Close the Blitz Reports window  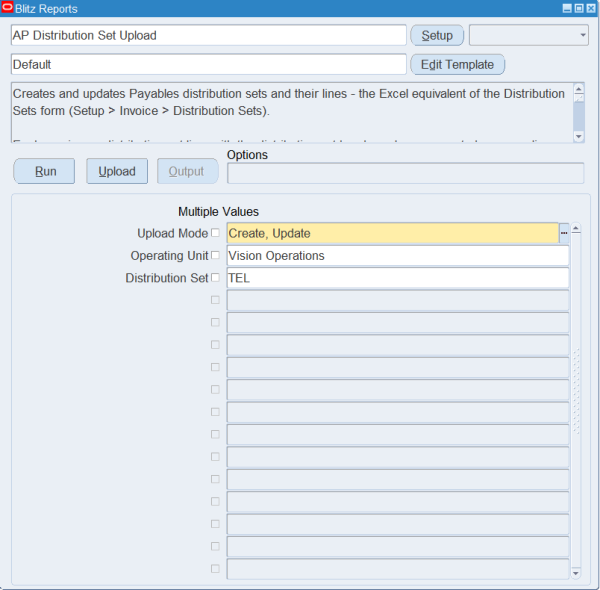click(x=591, y=8)
